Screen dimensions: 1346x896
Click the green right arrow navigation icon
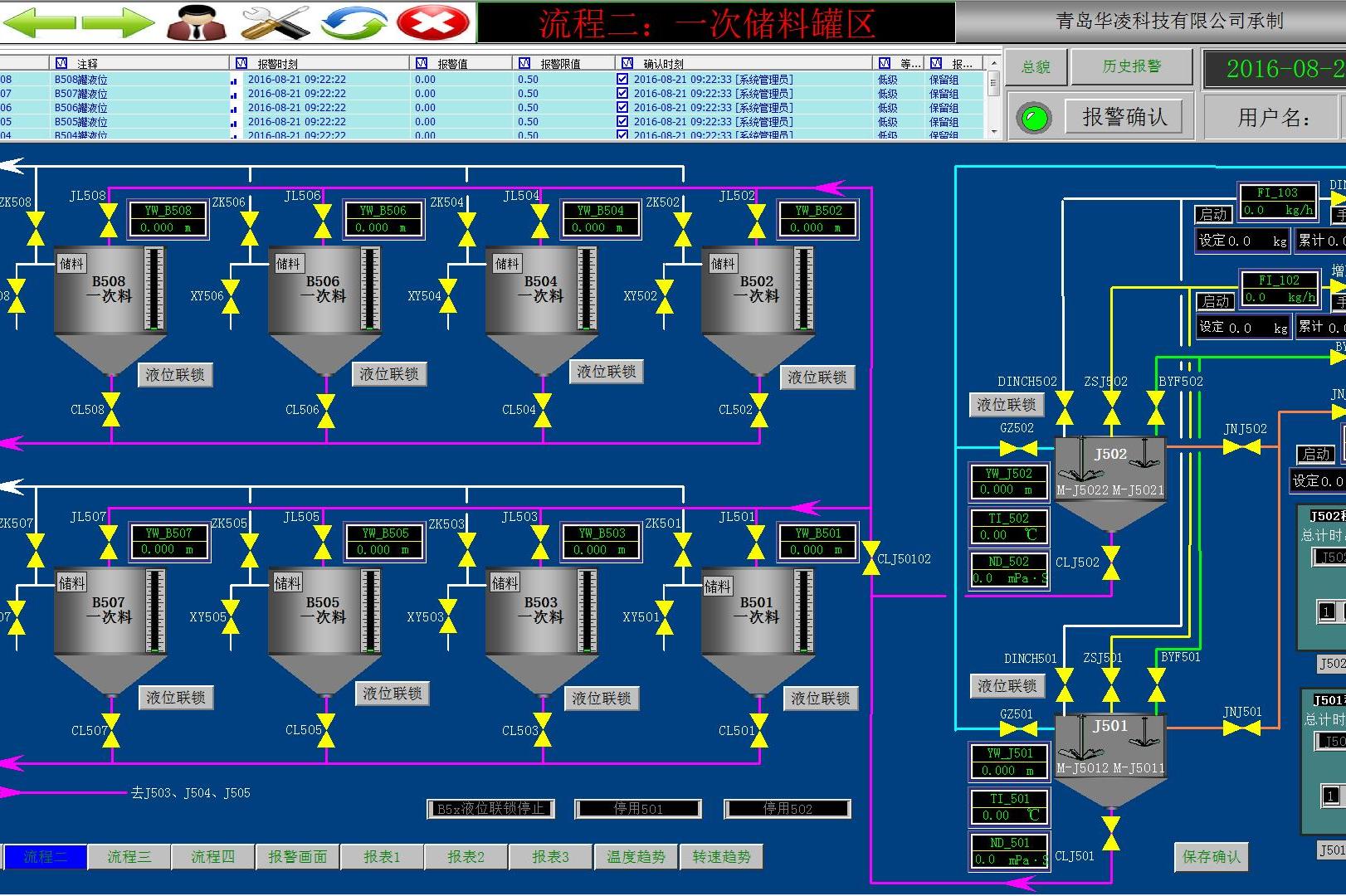118,22
